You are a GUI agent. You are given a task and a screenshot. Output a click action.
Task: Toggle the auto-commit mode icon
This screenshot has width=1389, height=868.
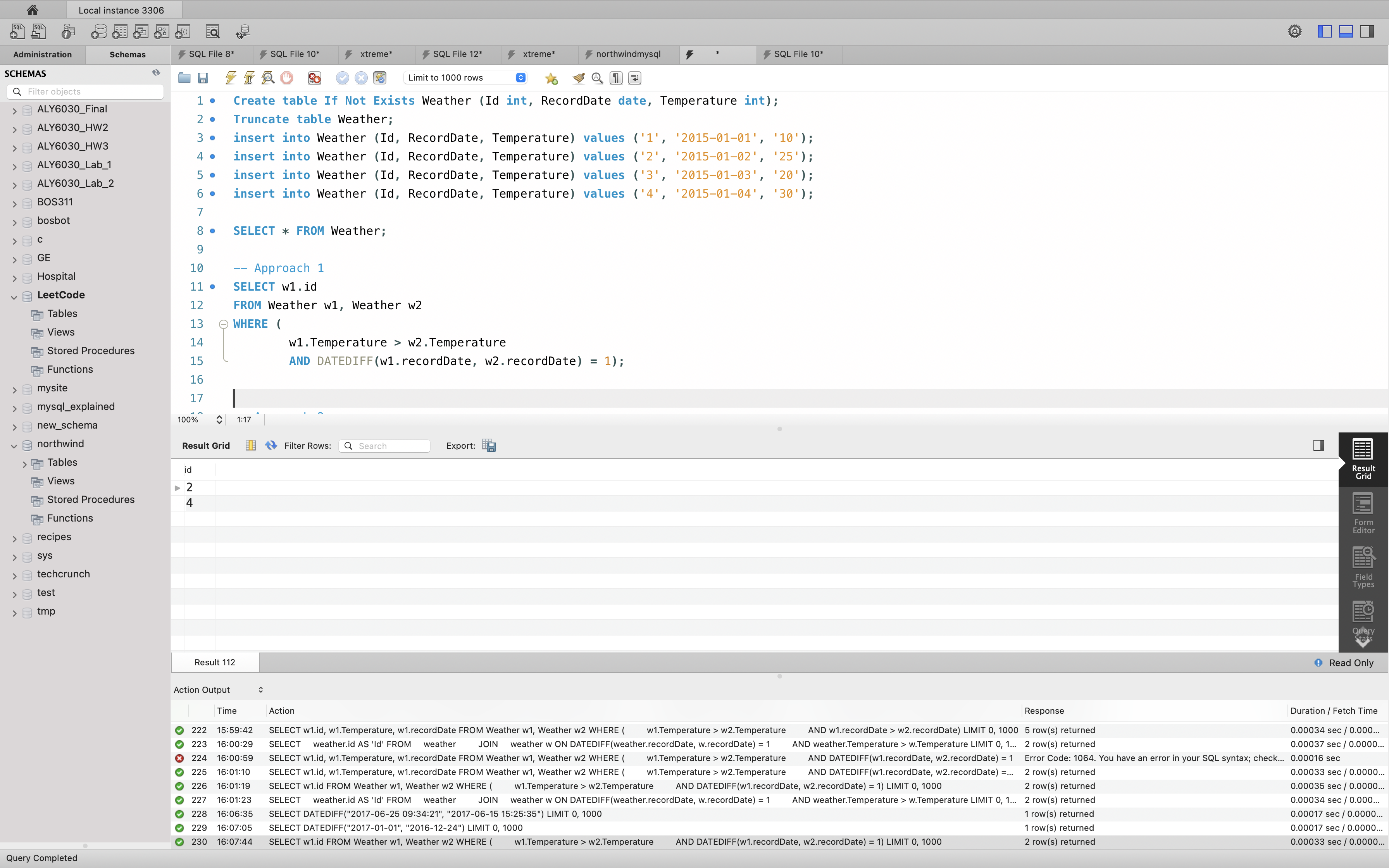coord(379,77)
